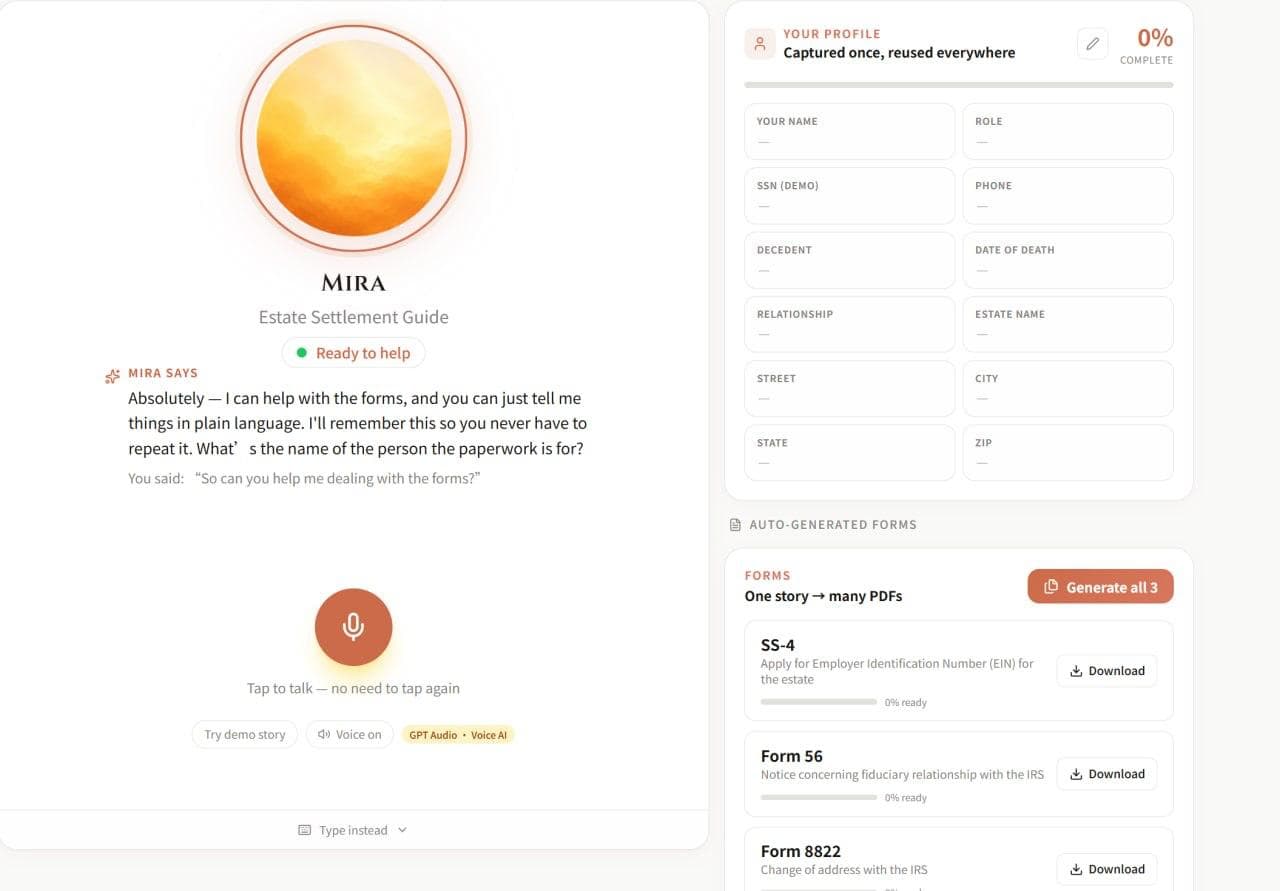Click the sparkle icon beside Mira Says

(112, 376)
